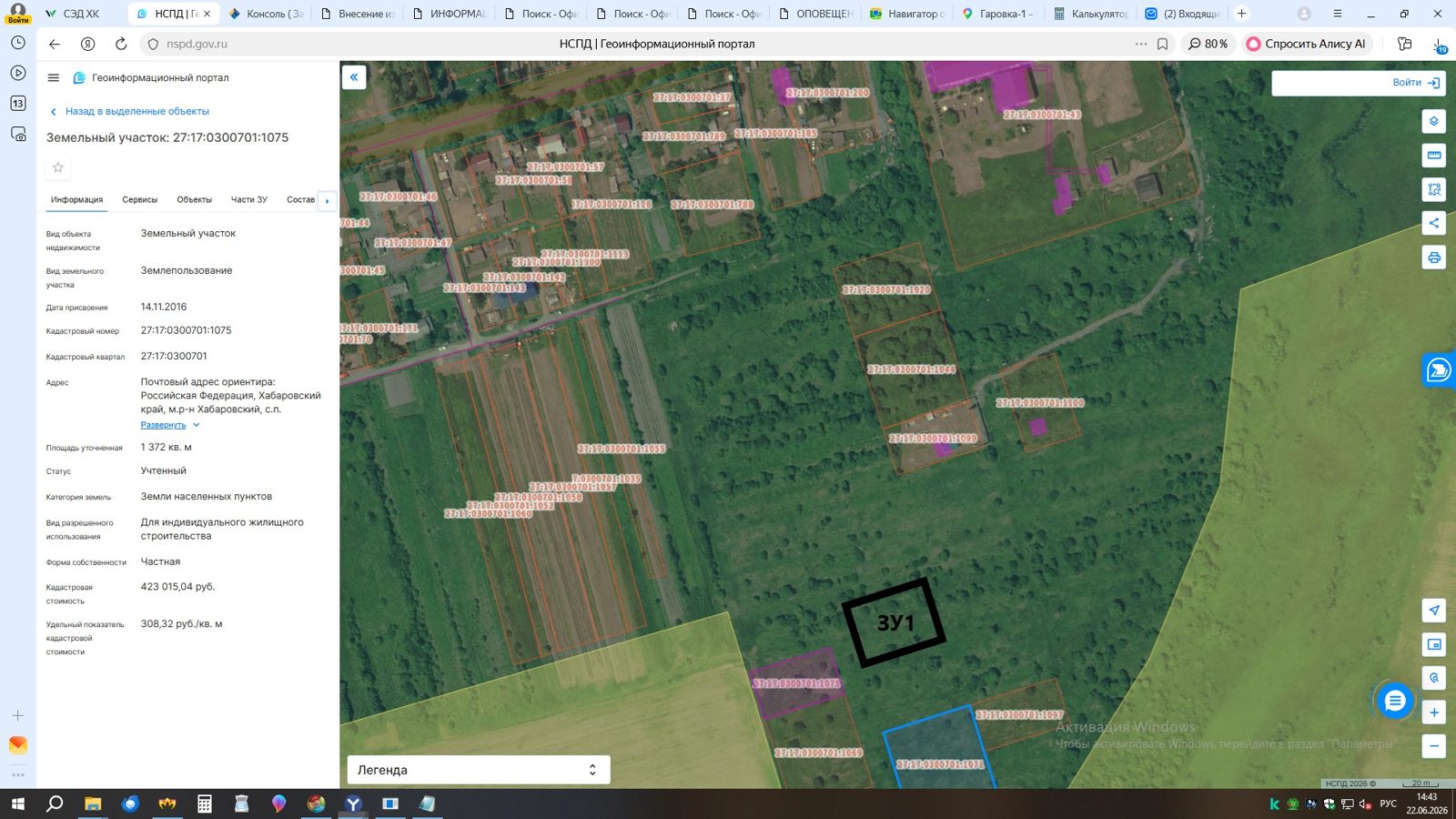Add land plot to favorites with star
The image size is (1456, 819).
coord(58,167)
